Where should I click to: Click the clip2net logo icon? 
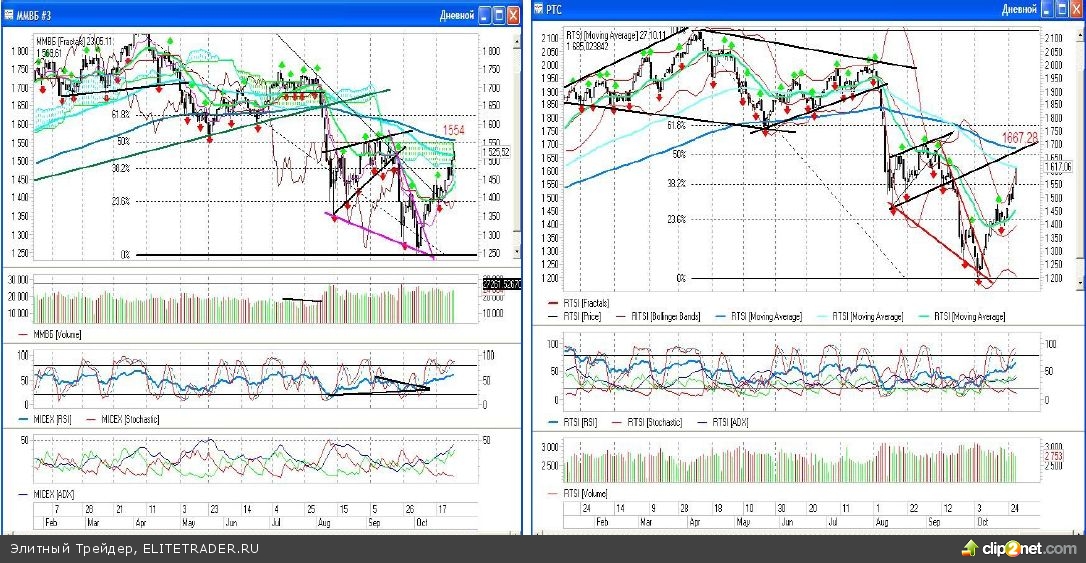coord(970,548)
